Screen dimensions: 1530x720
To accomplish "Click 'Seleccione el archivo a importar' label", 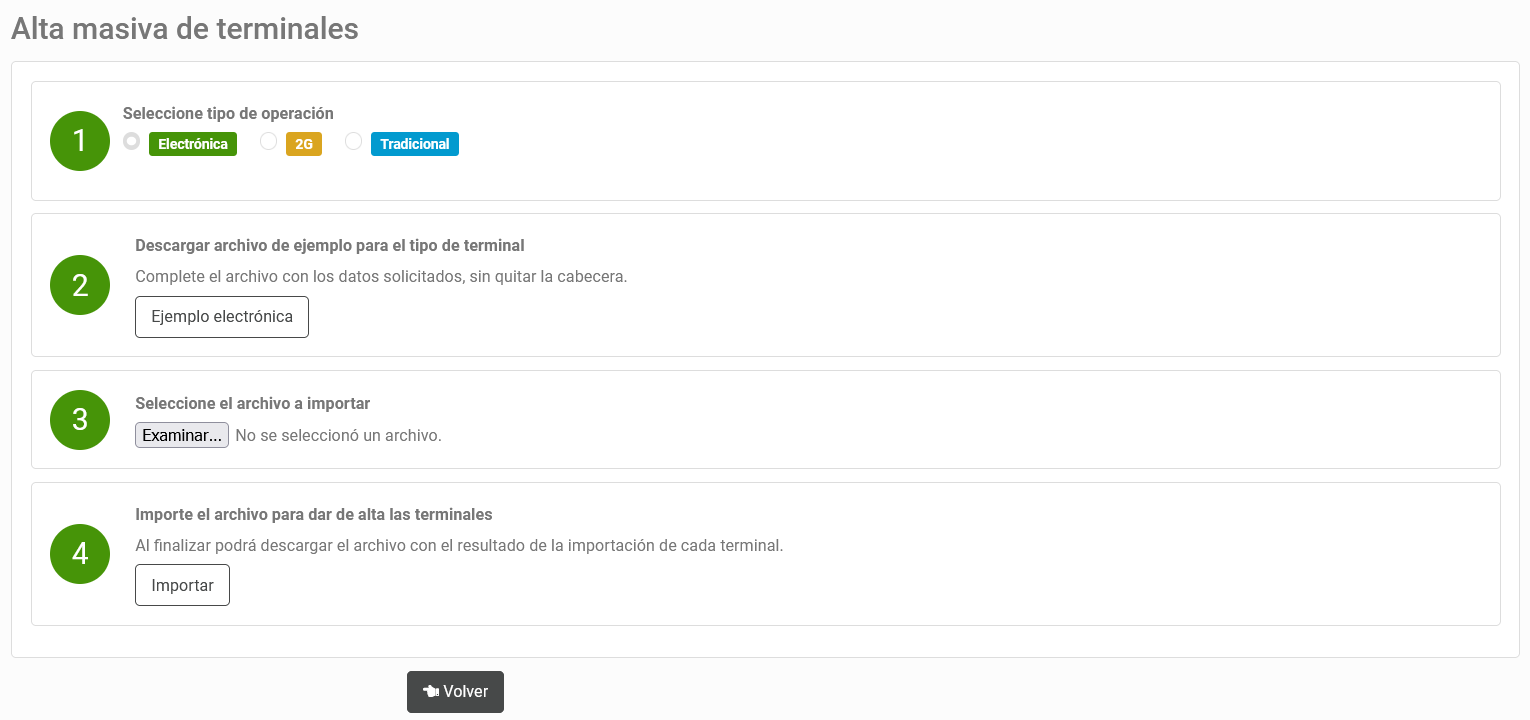I will tap(253, 404).
